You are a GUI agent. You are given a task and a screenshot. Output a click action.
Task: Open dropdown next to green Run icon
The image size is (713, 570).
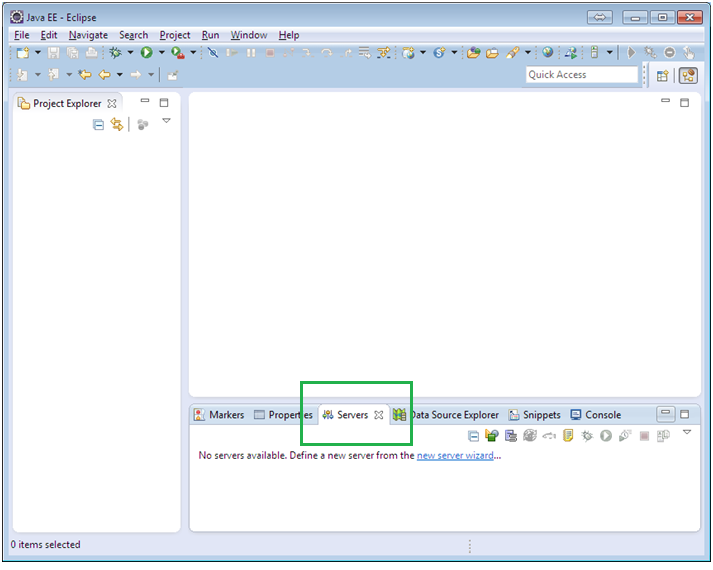click(161, 53)
